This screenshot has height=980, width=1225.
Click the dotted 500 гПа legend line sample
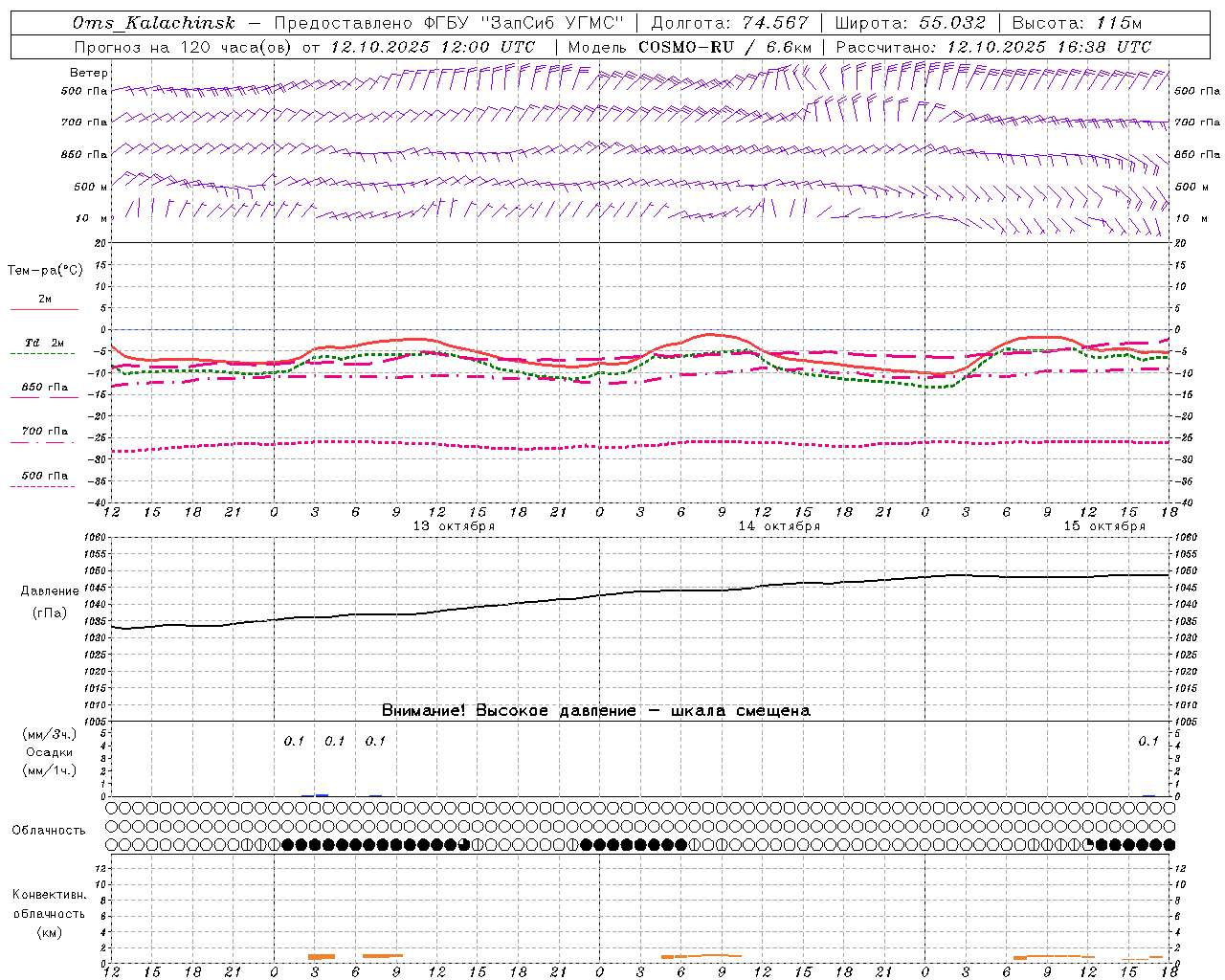[43, 487]
